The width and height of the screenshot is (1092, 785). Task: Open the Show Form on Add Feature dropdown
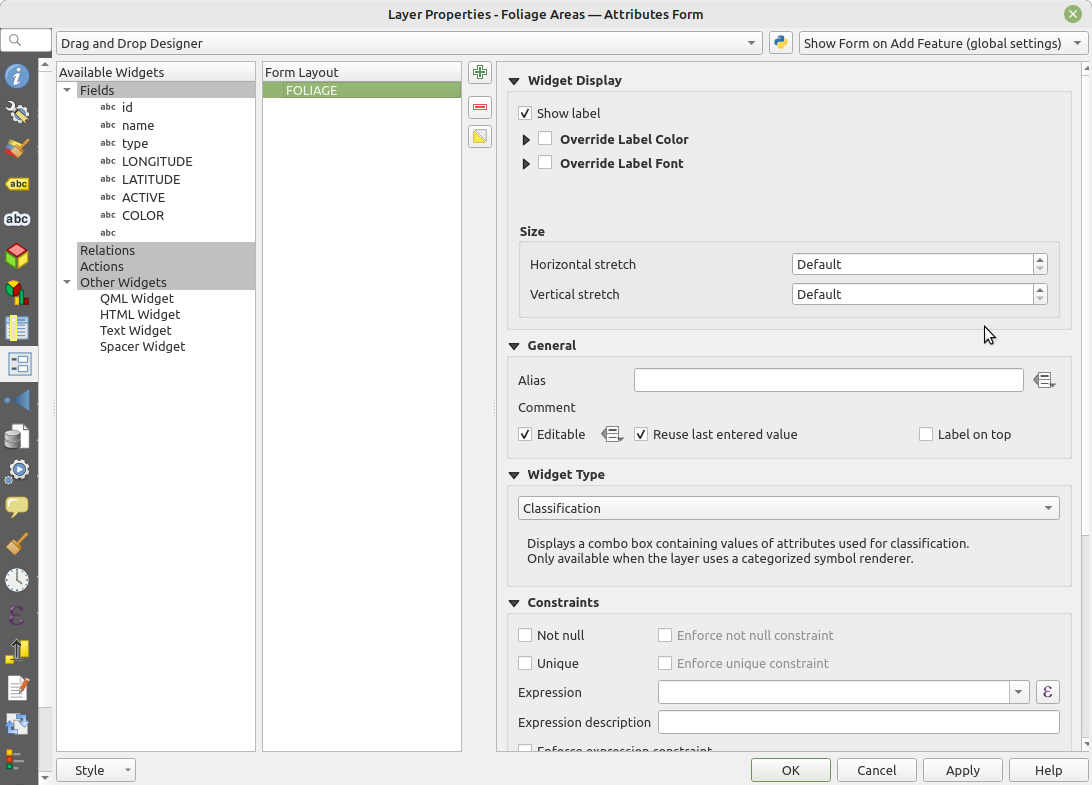point(941,43)
